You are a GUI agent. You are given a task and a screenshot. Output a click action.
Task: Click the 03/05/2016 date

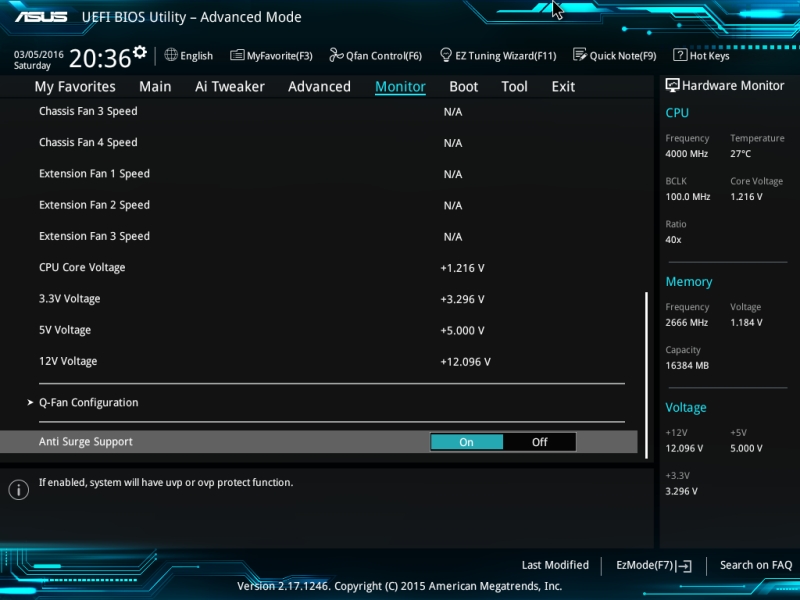tap(39, 54)
